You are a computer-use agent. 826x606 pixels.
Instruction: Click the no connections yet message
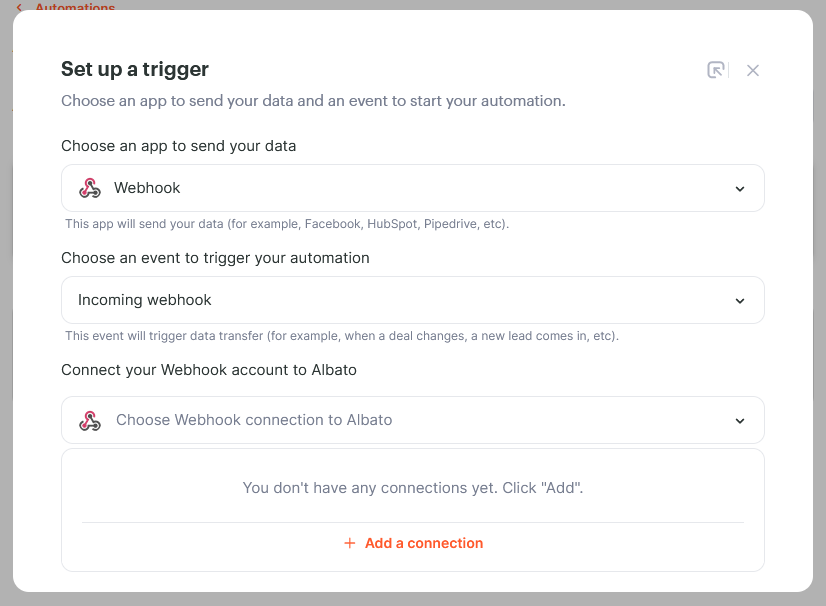[x=413, y=488]
